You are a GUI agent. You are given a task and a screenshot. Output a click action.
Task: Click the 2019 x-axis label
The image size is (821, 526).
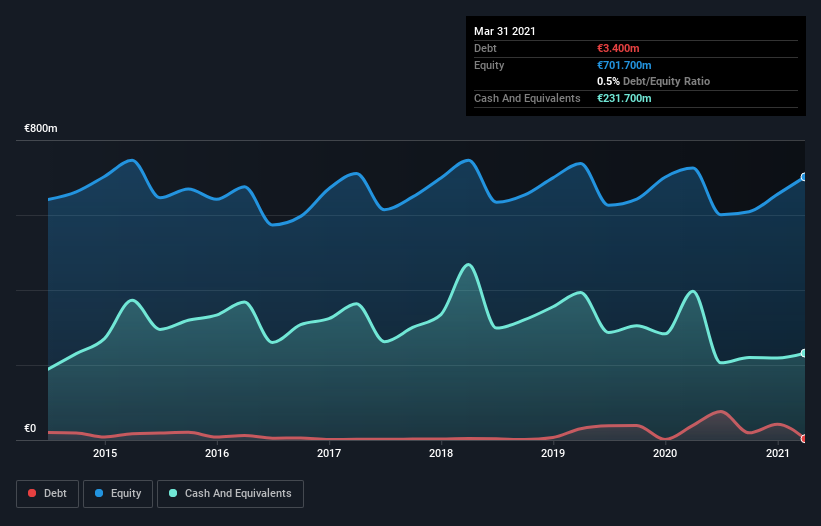(553, 453)
